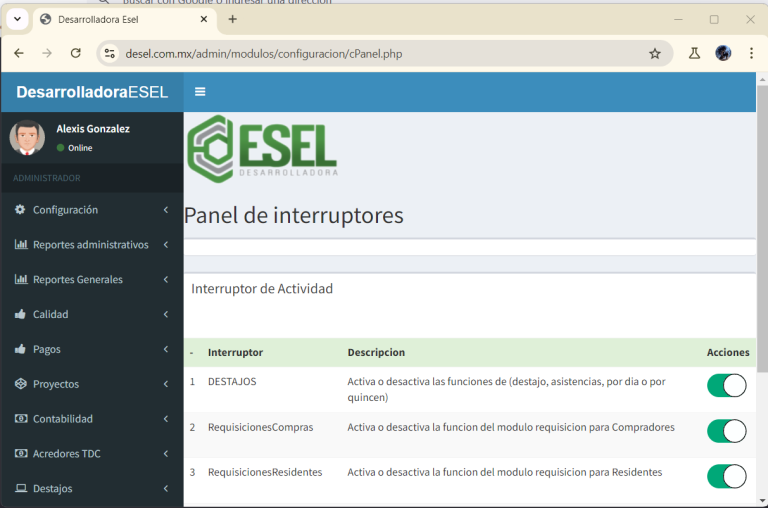Image resolution: width=768 pixels, height=508 pixels.
Task: Toggle the RequisicionesCompras switch off
Action: tap(727, 431)
